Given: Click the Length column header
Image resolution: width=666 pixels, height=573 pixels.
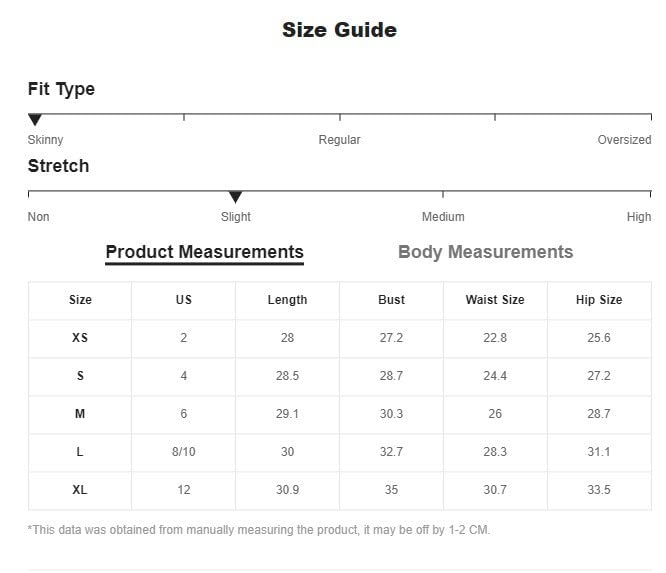Looking at the screenshot, I should tap(287, 300).
